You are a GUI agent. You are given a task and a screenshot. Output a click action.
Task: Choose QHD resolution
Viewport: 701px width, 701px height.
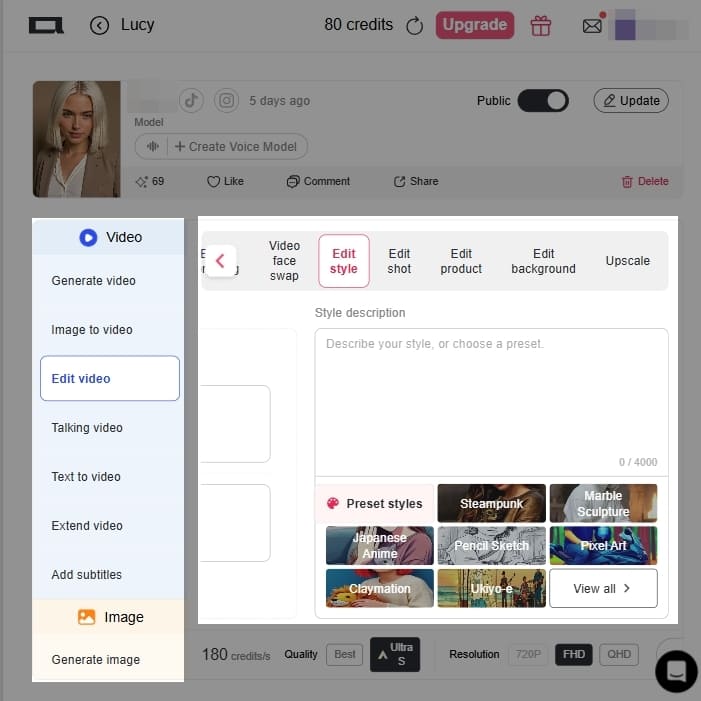[619, 655]
